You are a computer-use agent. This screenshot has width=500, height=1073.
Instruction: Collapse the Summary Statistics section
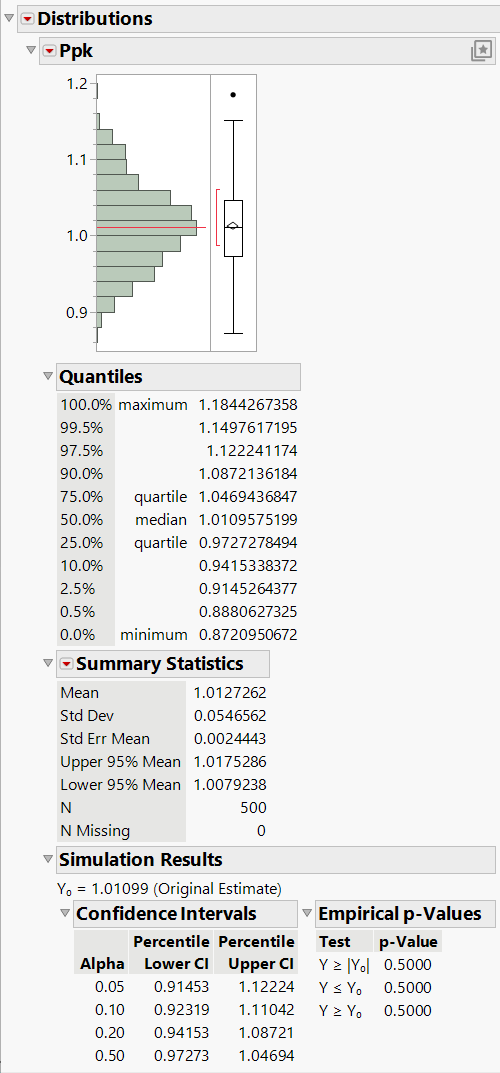point(47,663)
